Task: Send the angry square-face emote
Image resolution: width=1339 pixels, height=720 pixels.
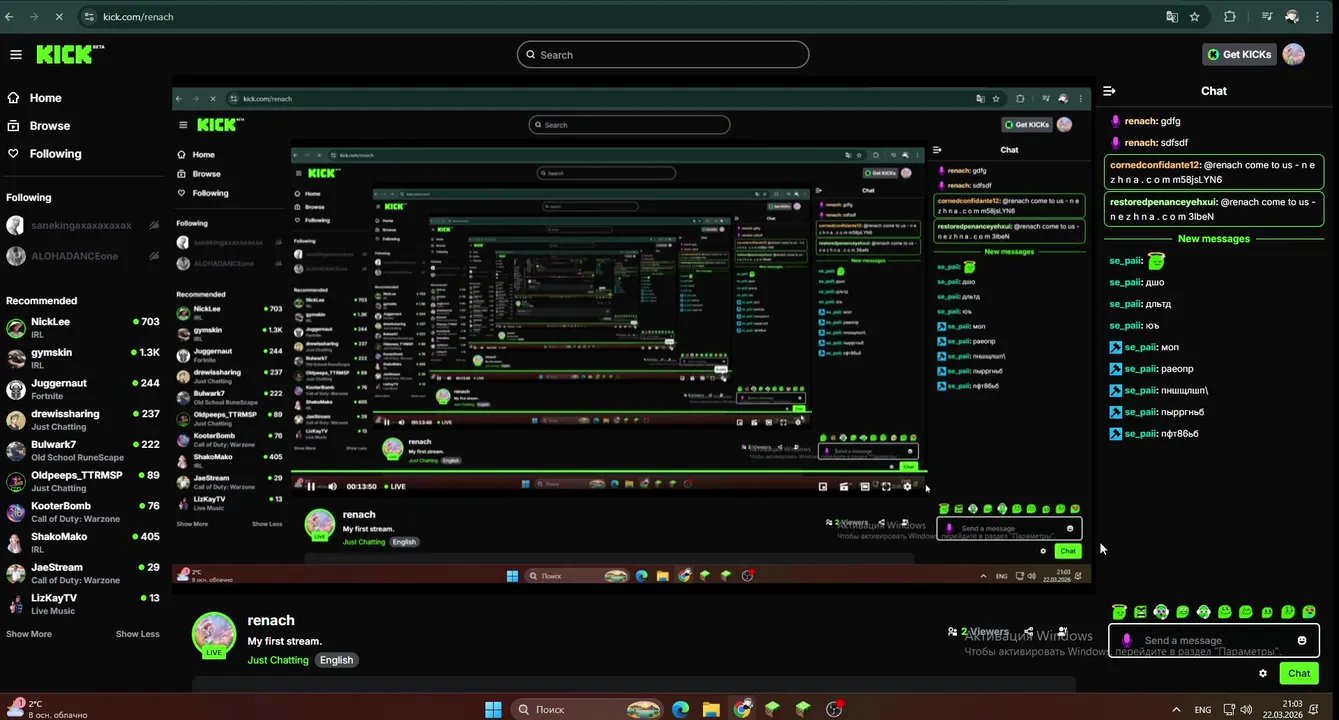Action: pos(1140,612)
